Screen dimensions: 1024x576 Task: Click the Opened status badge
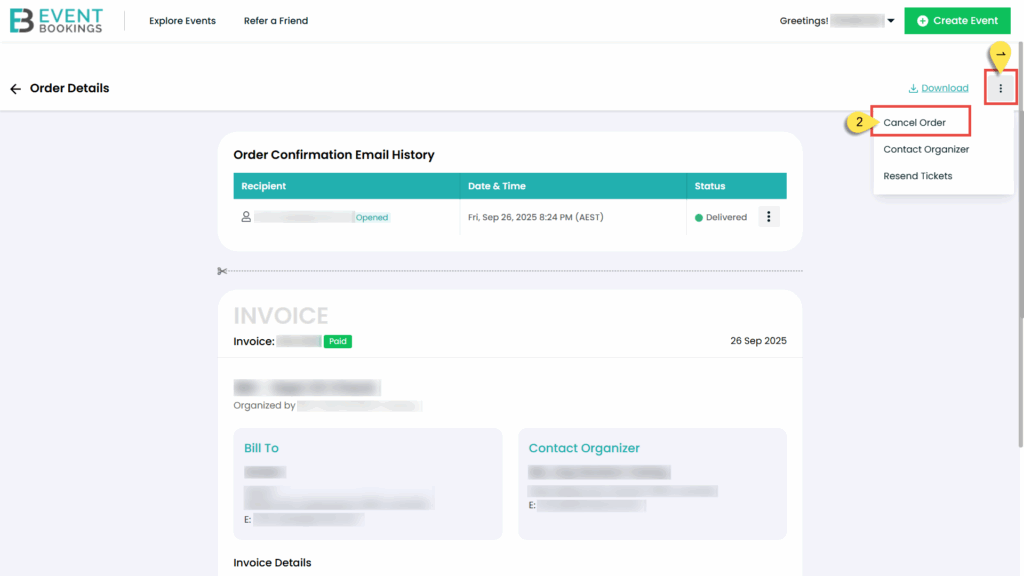(372, 217)
